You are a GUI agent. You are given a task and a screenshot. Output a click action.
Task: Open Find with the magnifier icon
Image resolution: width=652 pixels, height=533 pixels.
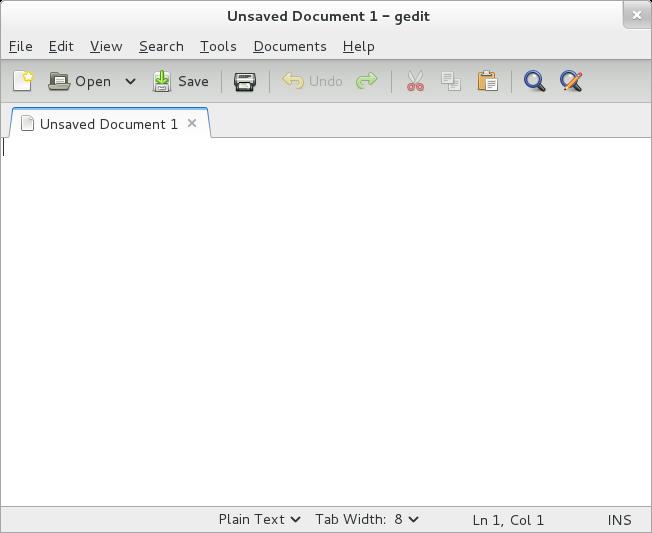[535, 81]
